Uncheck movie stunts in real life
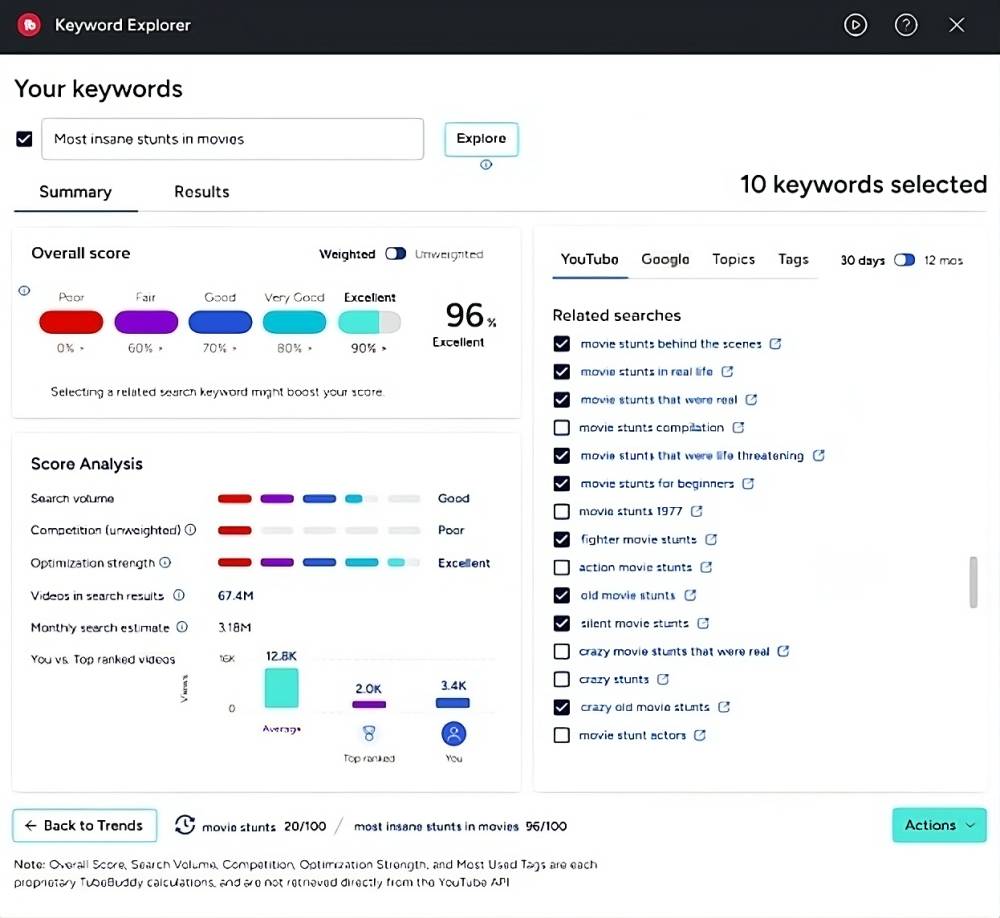This screenshot has height=918, width=1000. 561,371
